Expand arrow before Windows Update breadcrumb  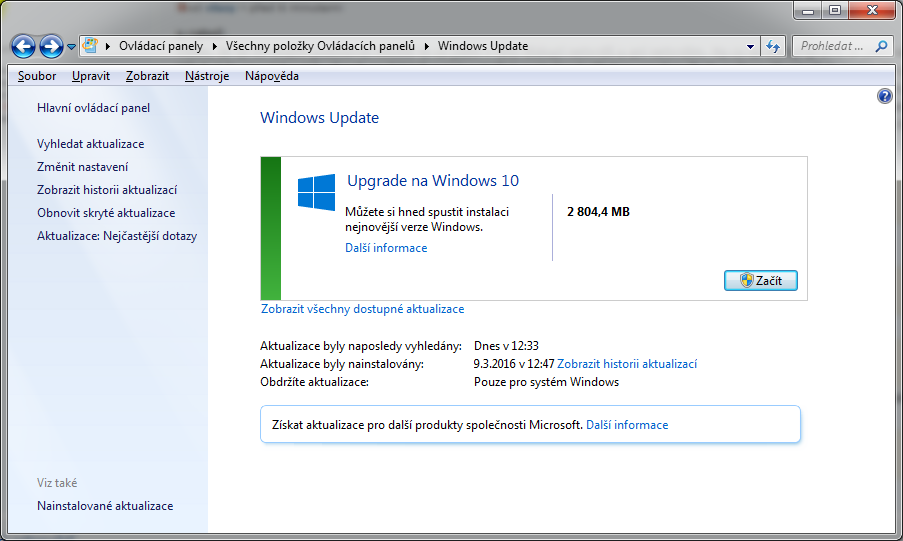(x=427, y=46)
